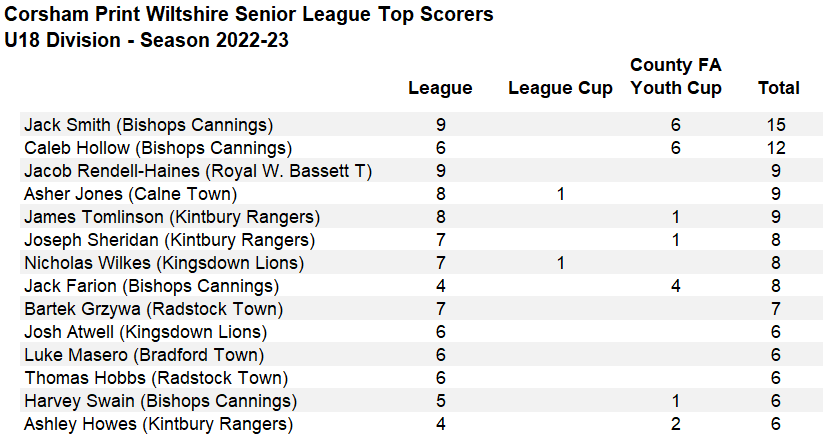This screenshot has width=823, height=435.
Task: Click Jack Farion Youth Cup value 4
Action: coord(676,286)
